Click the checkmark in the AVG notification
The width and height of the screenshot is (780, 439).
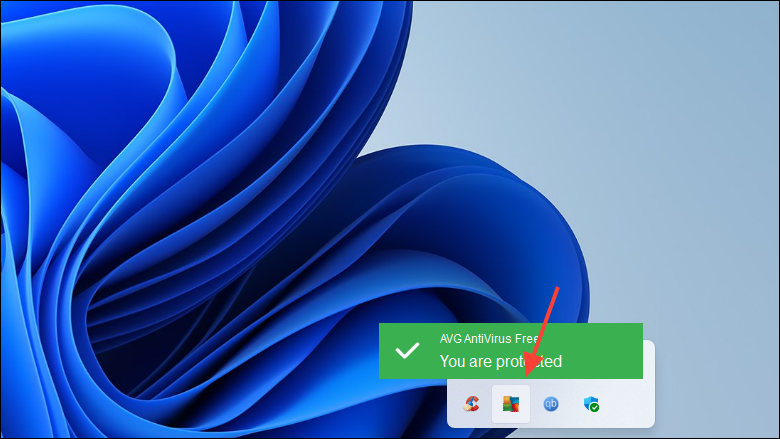tap(407, 351)
